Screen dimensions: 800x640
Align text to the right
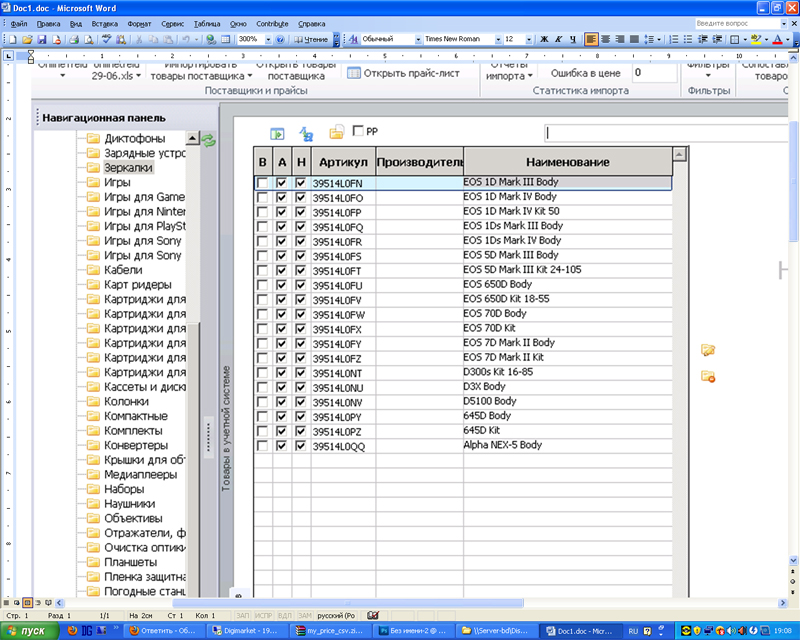point(620,39)
